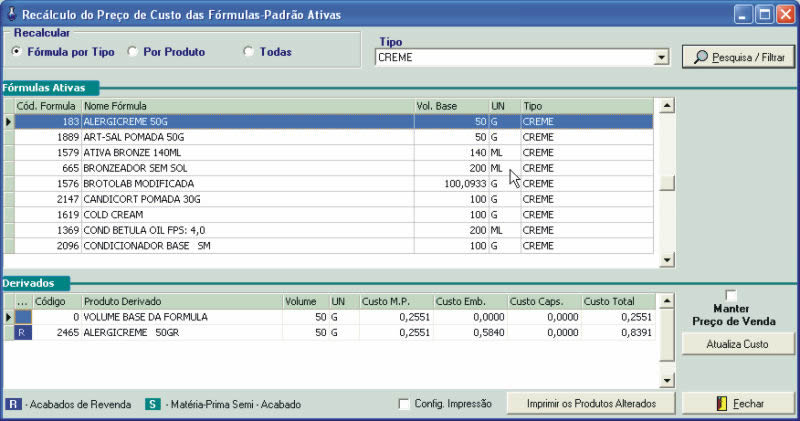Enable the Manter Preço de Venda checkbox
The image size is (800, 421).
(731, 295)
